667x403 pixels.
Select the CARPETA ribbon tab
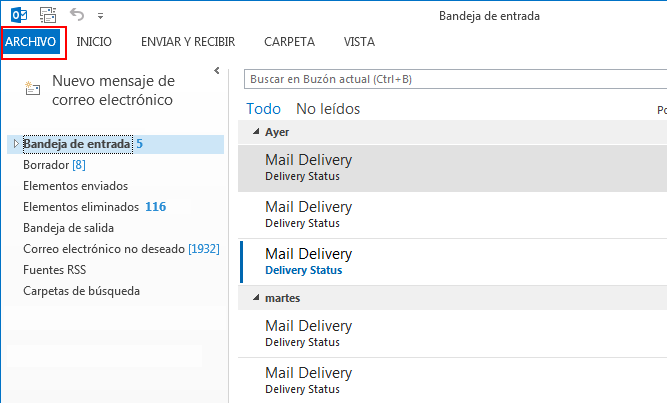coord(289,42)
